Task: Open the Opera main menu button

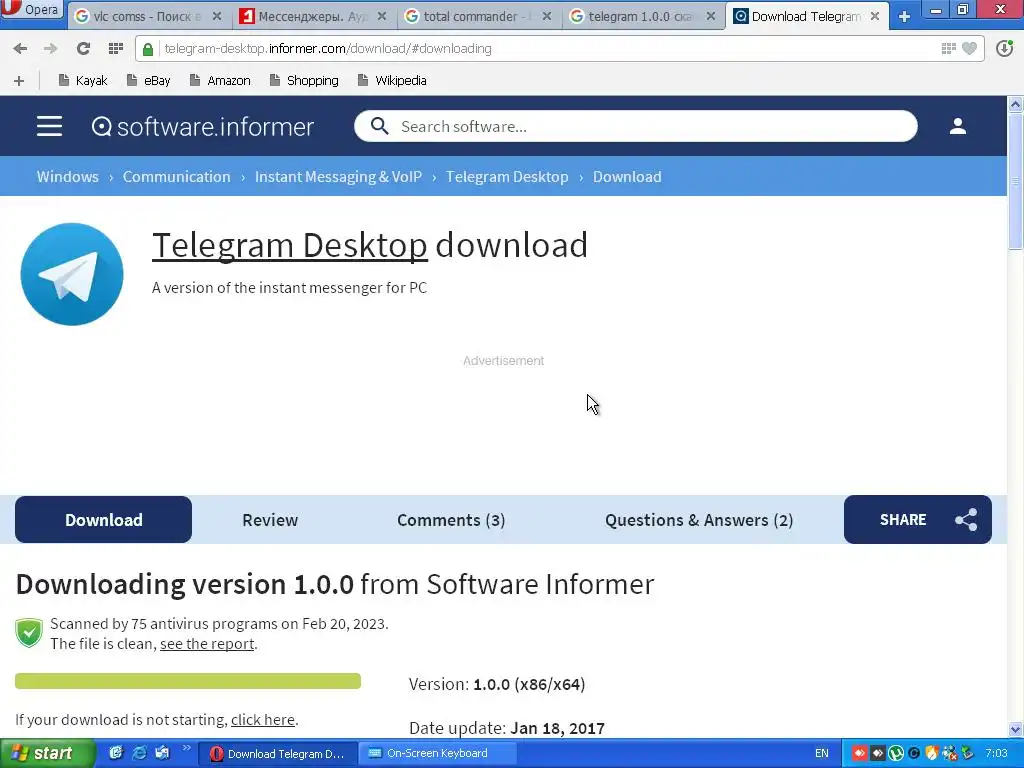Action: tap(31, 9)
